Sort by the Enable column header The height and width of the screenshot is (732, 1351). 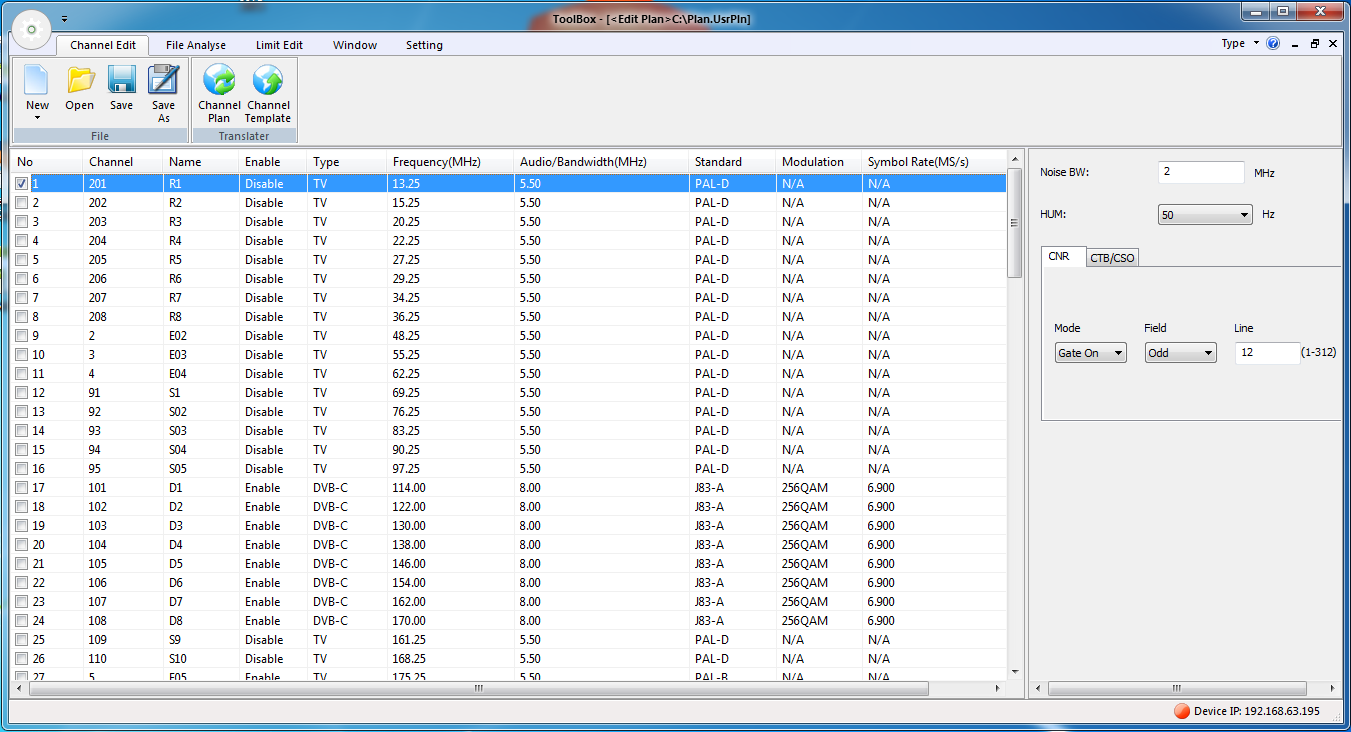pos(273,162)
